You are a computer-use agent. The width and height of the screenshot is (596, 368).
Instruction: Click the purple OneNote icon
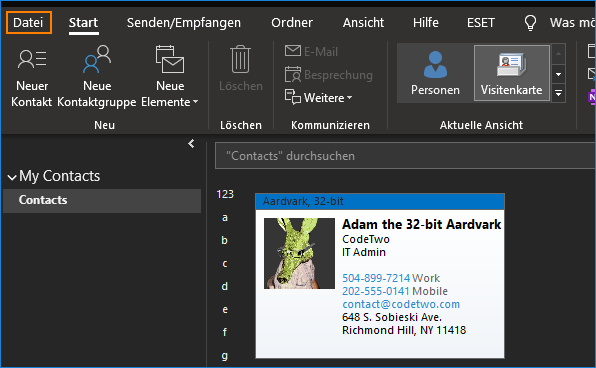click(x=592, y=97)
